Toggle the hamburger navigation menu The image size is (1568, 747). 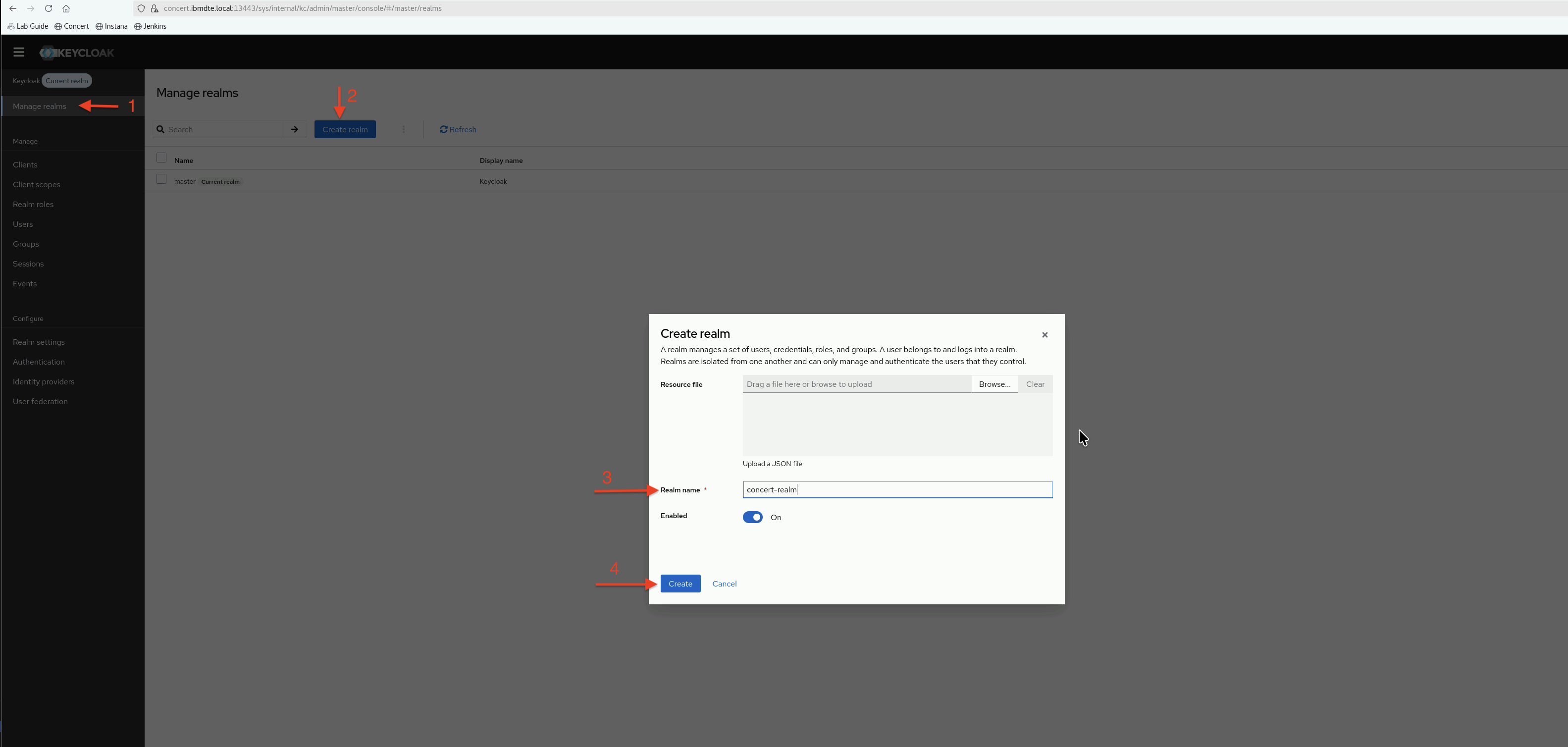(19, 53)
